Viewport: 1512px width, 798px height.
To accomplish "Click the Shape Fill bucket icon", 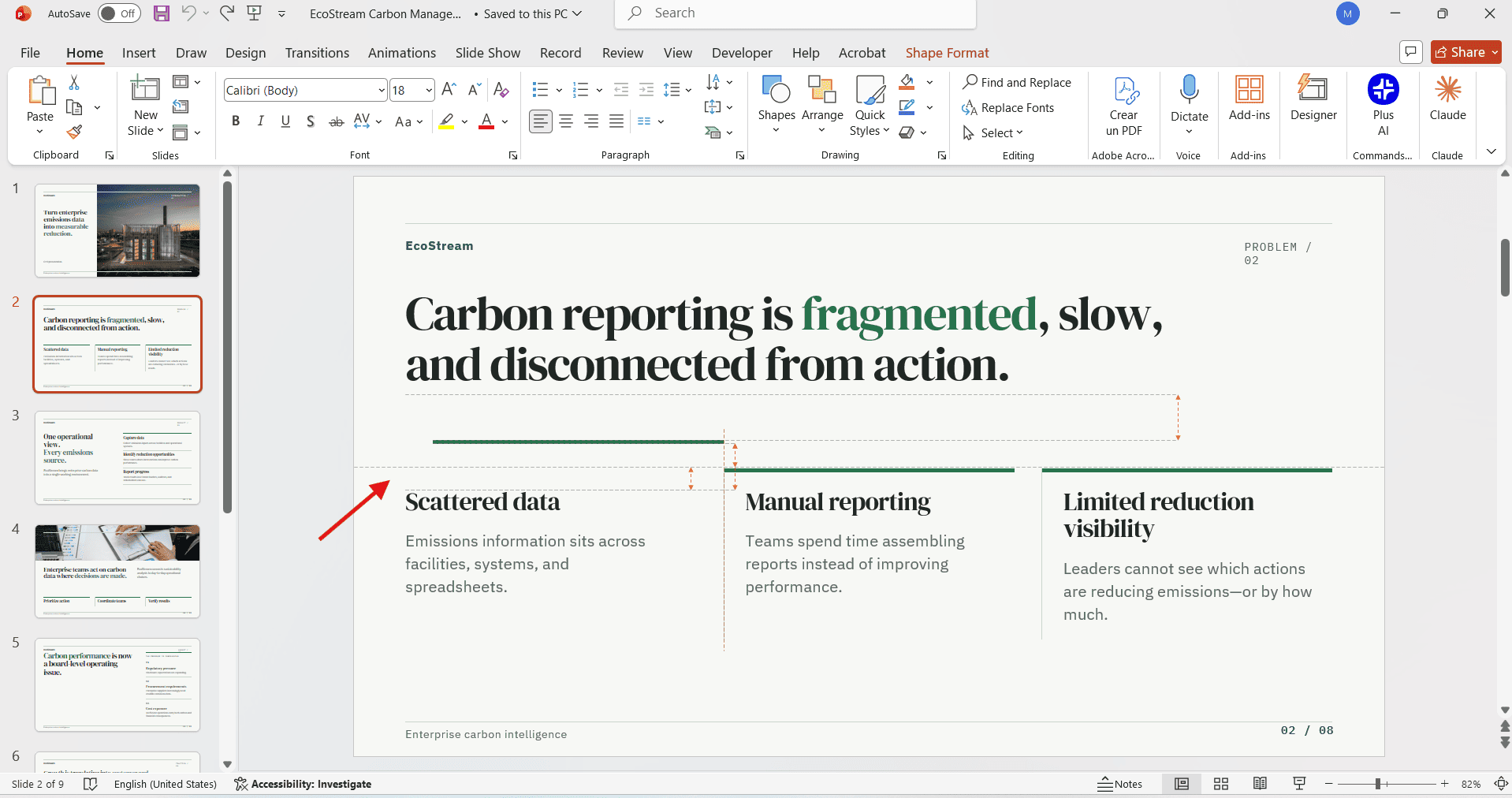I will [907, 82].
